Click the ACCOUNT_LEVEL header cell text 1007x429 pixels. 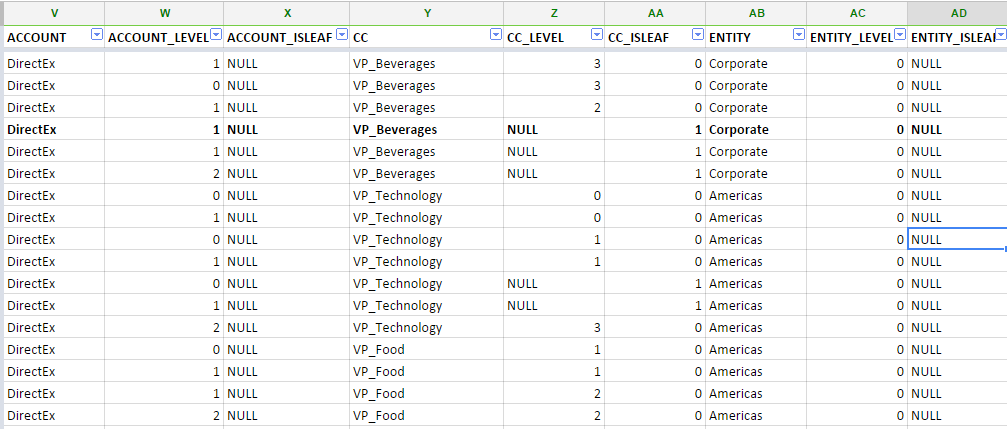(x=159, y=38)
